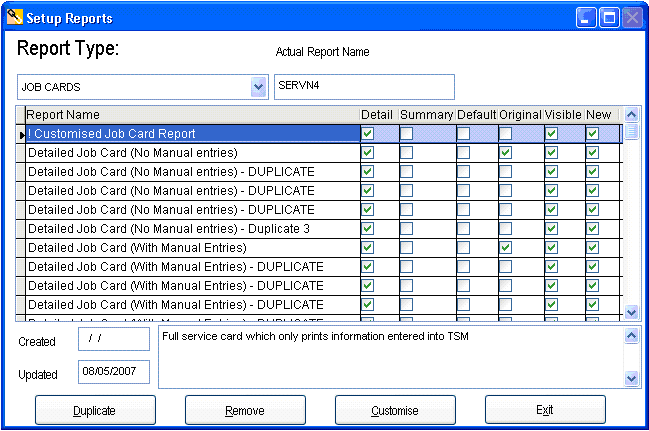
Task: Click the Exit button
Action: point(544,410)
